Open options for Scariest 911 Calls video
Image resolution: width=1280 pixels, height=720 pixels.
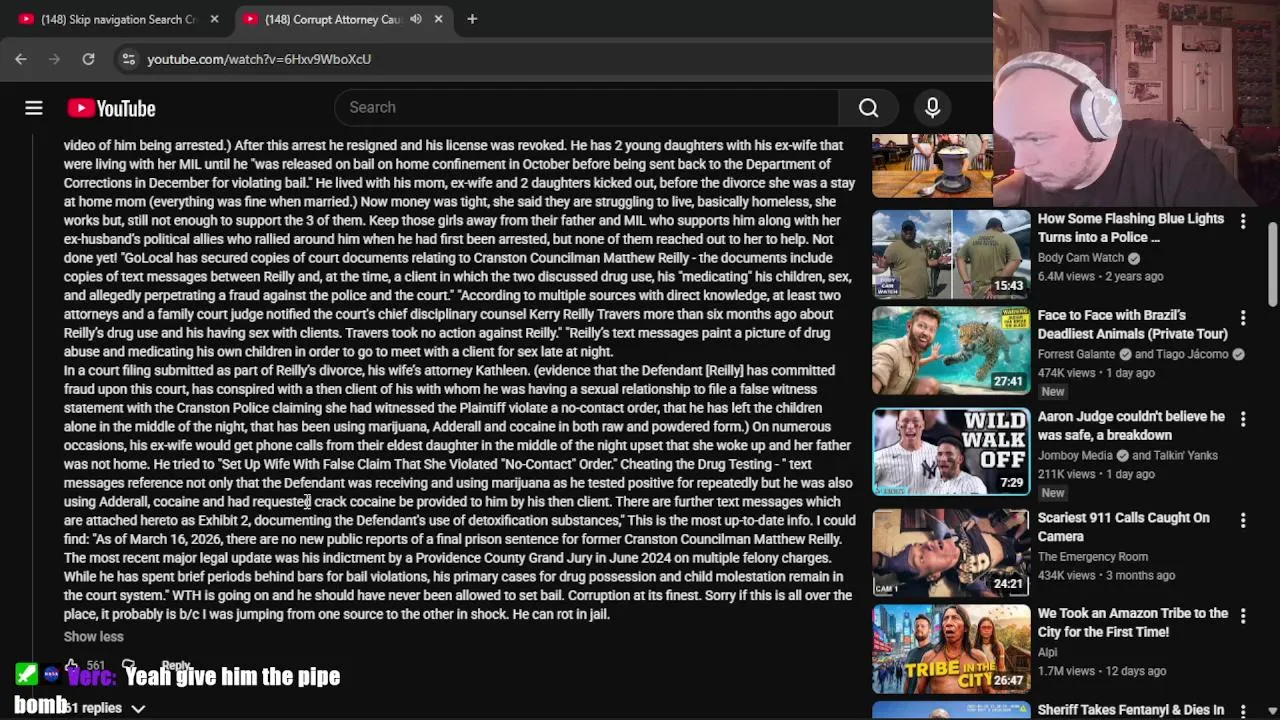pyautogui.click(x=1243, y=519)
